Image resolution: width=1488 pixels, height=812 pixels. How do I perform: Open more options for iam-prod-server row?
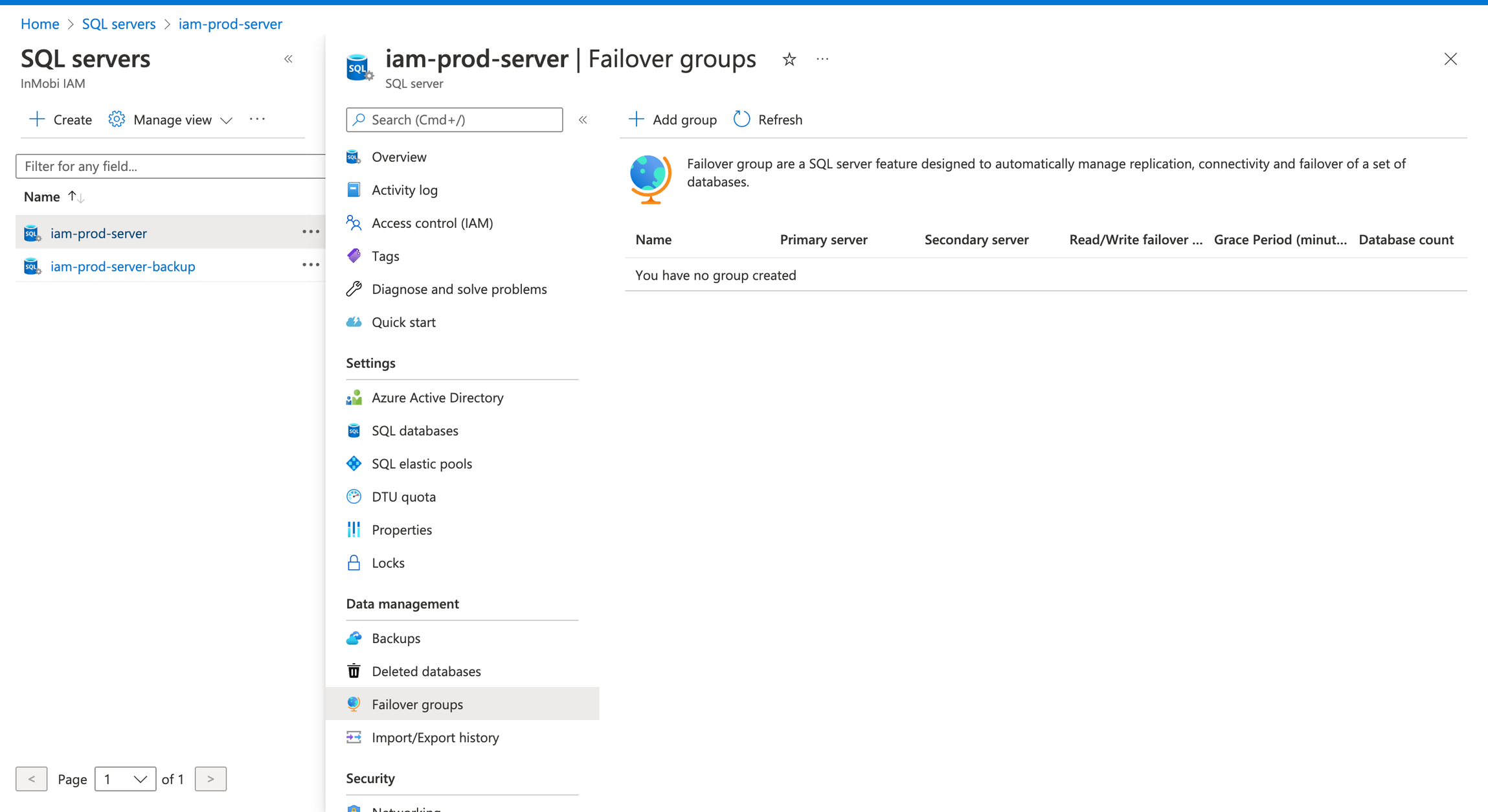[311, 232]
